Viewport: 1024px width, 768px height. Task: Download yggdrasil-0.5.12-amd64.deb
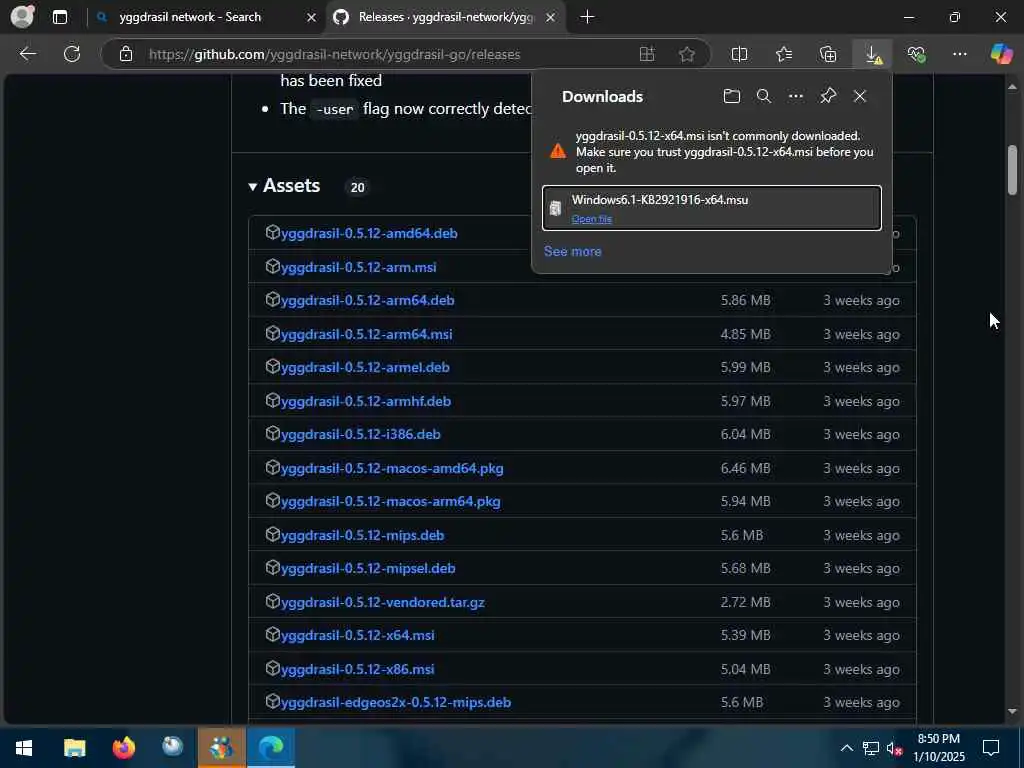tap(369, 233)
